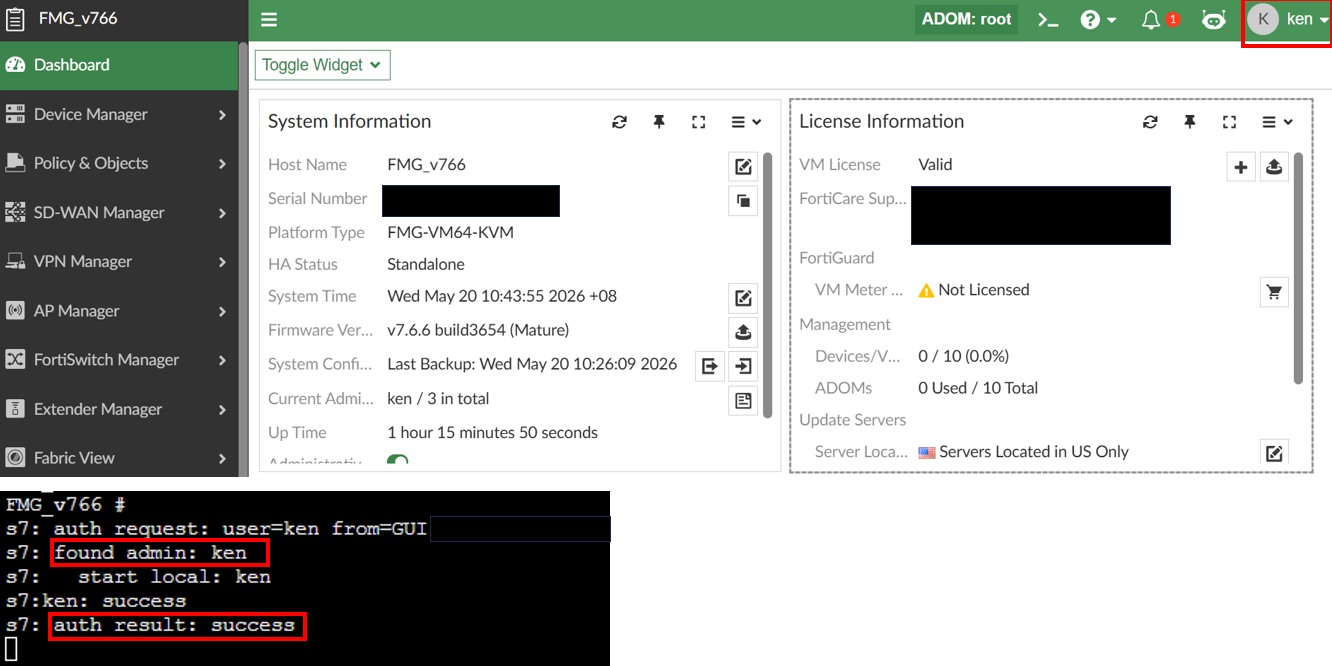Pin the License Information widget
Image resolution: width=1332 pixels, height=666 pixels.
[x=1189, y=122]
